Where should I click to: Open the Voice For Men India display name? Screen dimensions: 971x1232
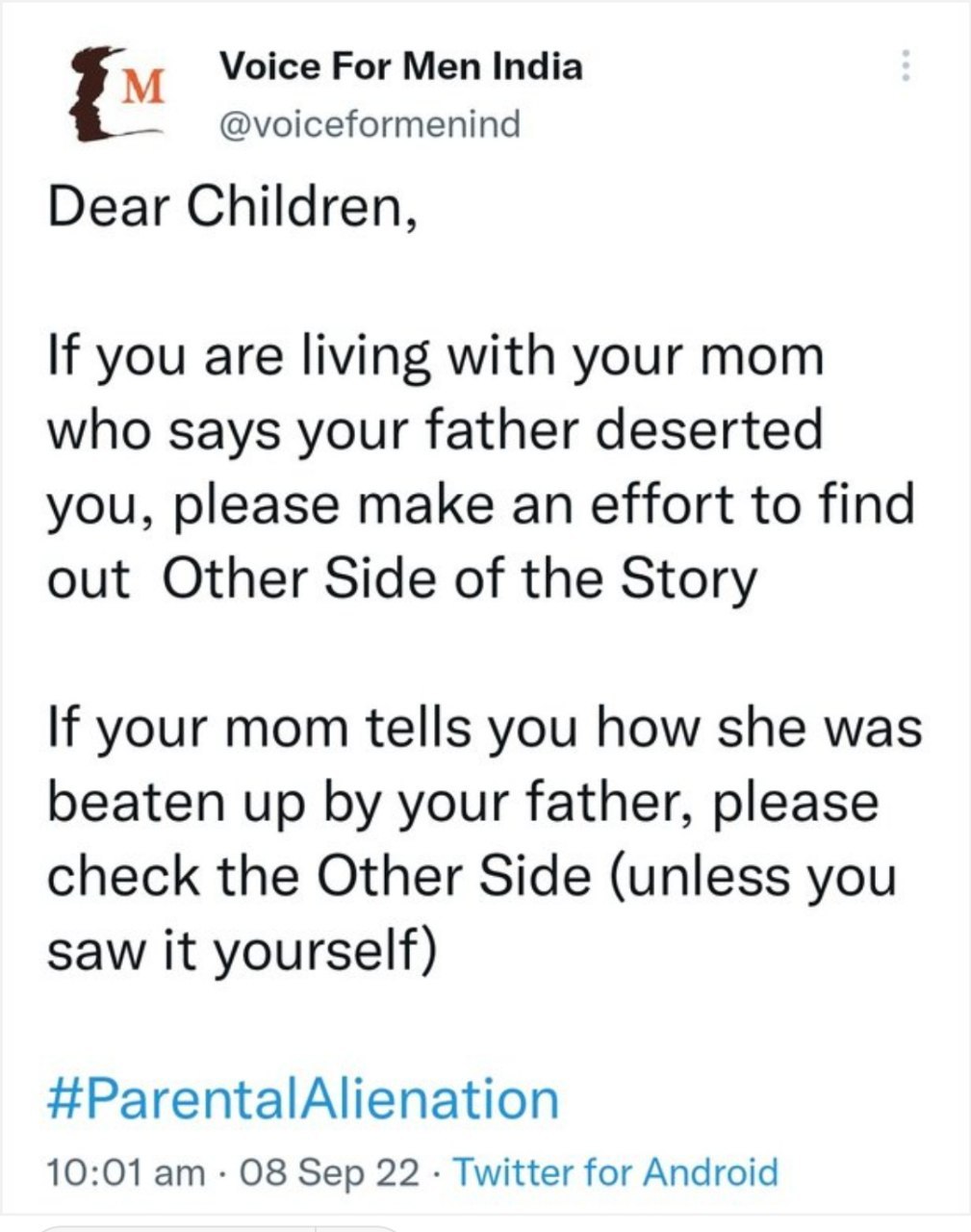point(401,66)
